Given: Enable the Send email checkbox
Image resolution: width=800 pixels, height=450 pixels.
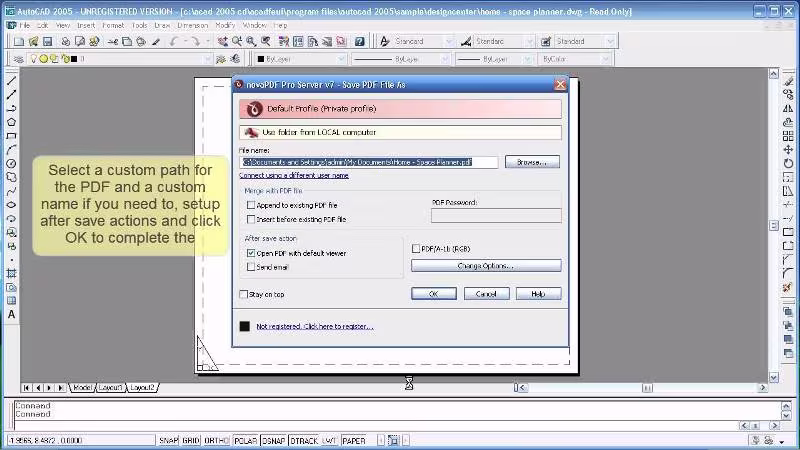Looking at the screenshot, I should pos(251,267).
